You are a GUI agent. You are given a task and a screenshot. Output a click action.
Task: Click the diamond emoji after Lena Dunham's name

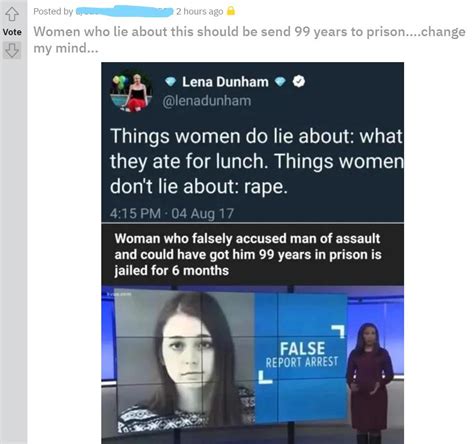point(280,82)
